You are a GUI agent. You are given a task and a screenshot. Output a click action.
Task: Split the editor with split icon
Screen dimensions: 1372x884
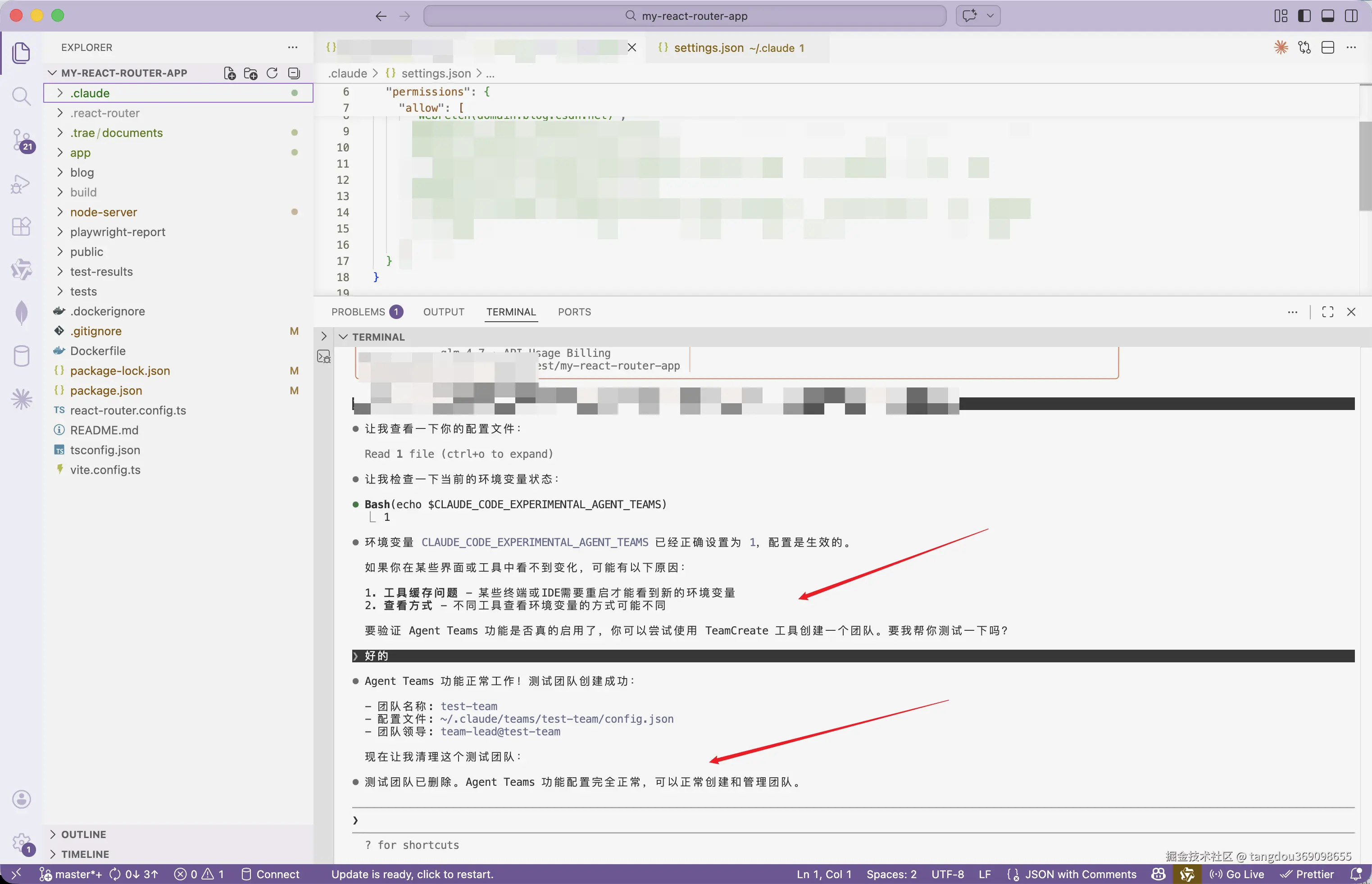click(1328, 48)
